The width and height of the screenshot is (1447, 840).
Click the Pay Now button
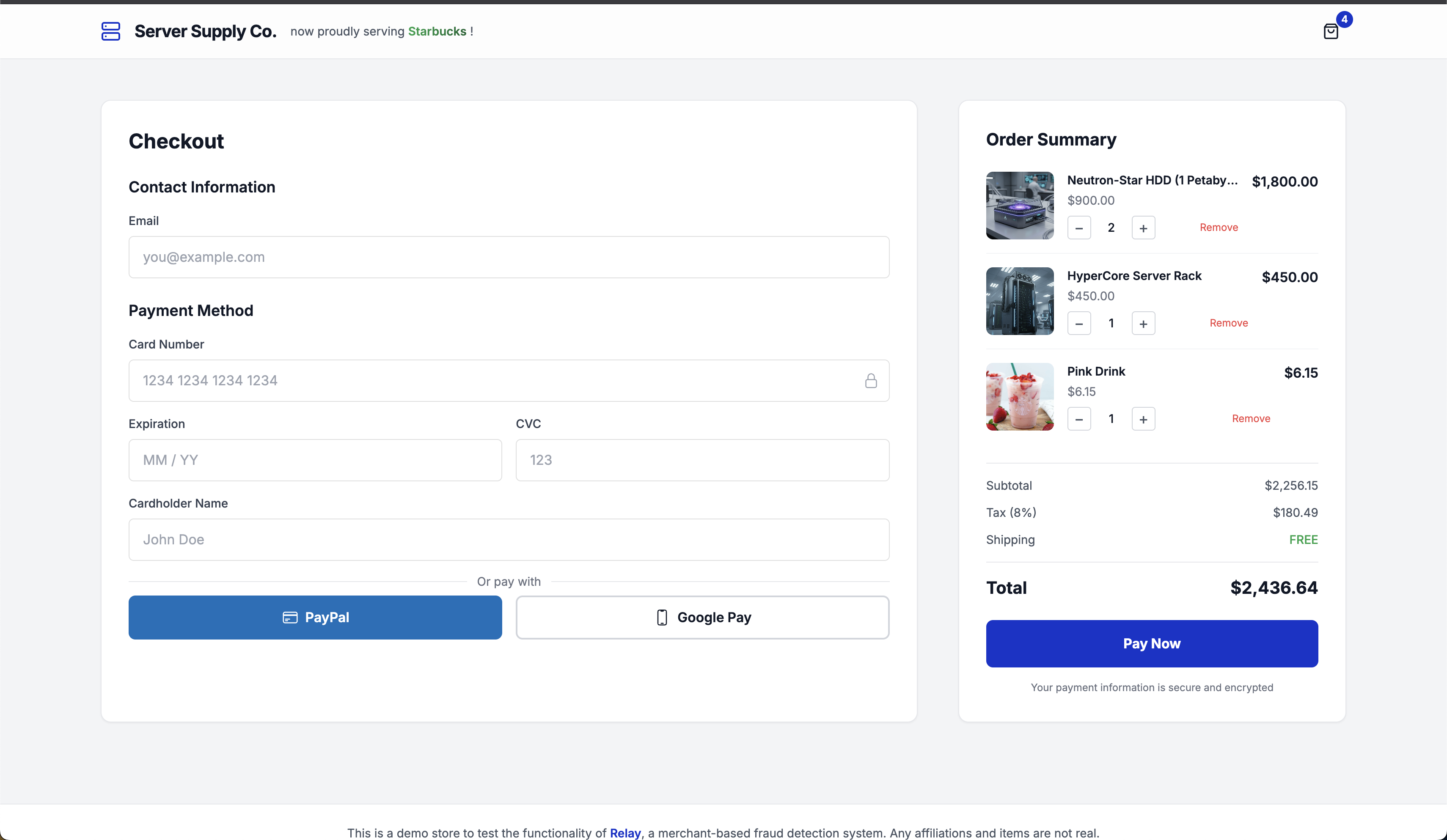click(x=1151, y=643)
